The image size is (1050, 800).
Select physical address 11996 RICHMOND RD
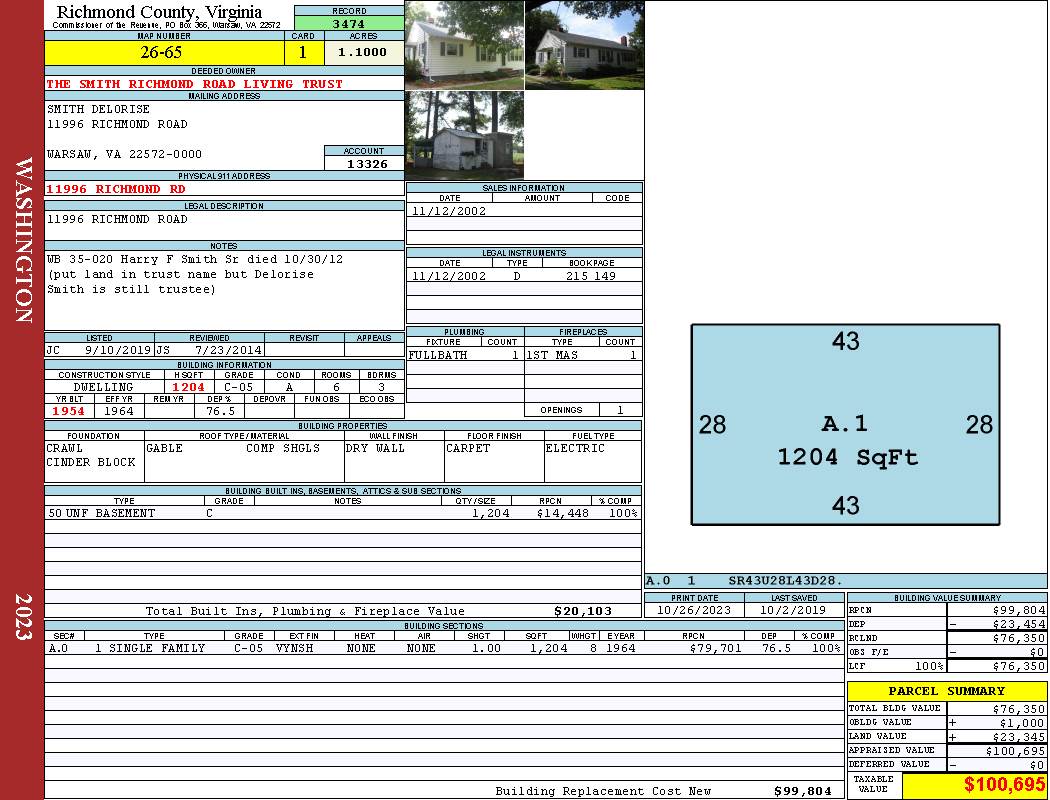tap(116, 189)
